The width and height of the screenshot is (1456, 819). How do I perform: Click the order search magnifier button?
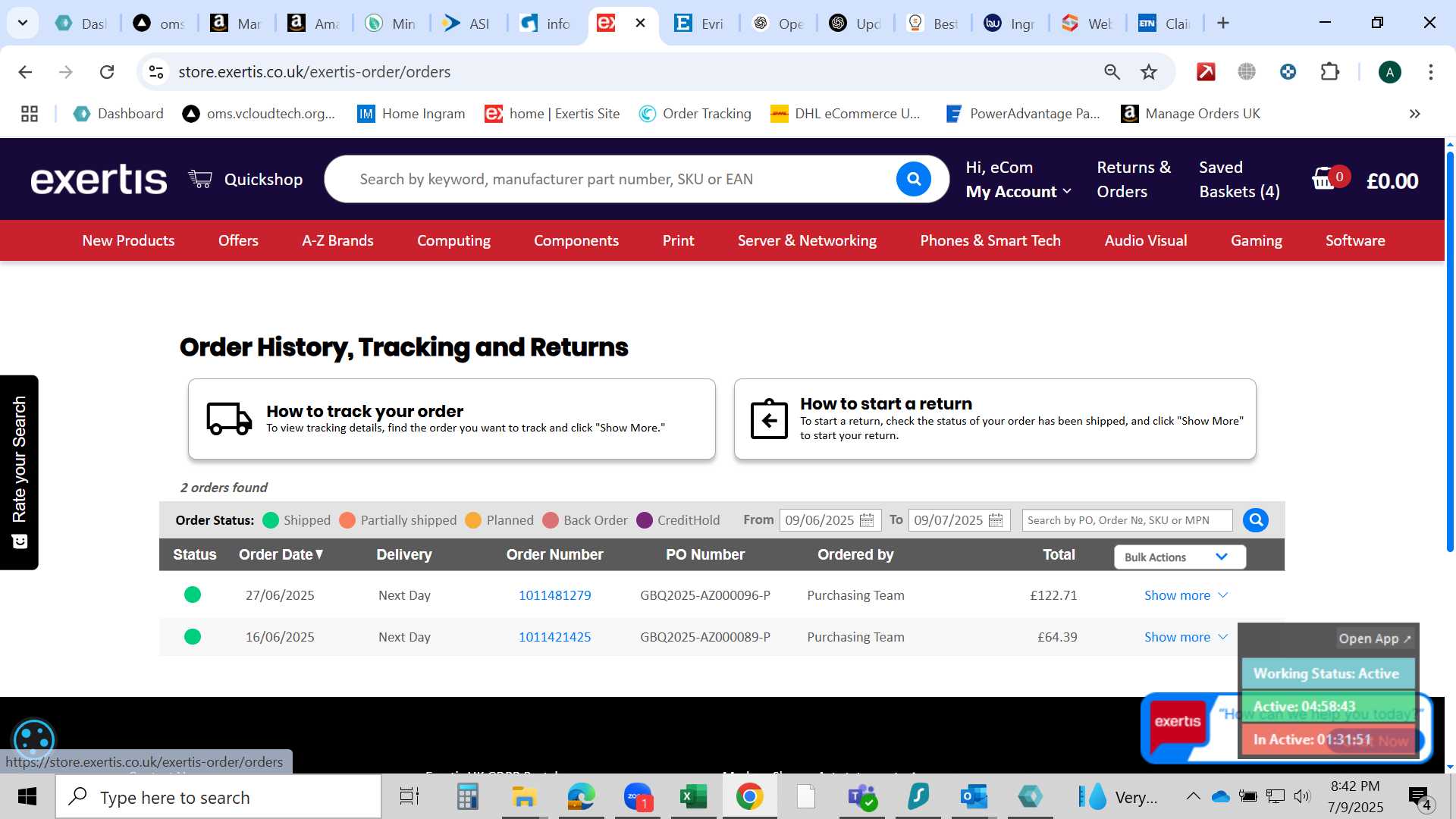tap(1256, 520)
